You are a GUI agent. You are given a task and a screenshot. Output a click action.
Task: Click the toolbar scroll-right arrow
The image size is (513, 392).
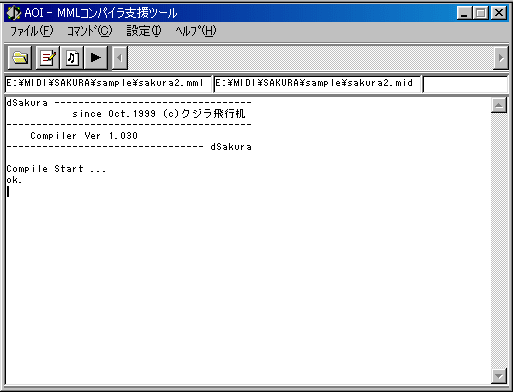501,58
